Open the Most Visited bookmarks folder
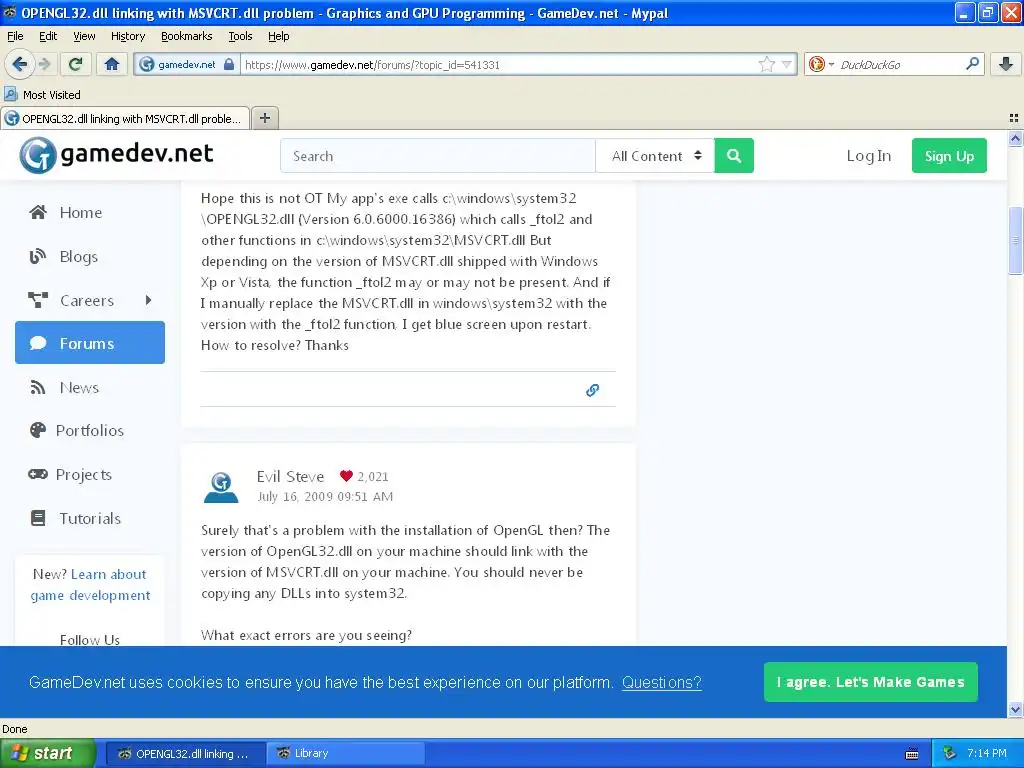 (42, 95)
